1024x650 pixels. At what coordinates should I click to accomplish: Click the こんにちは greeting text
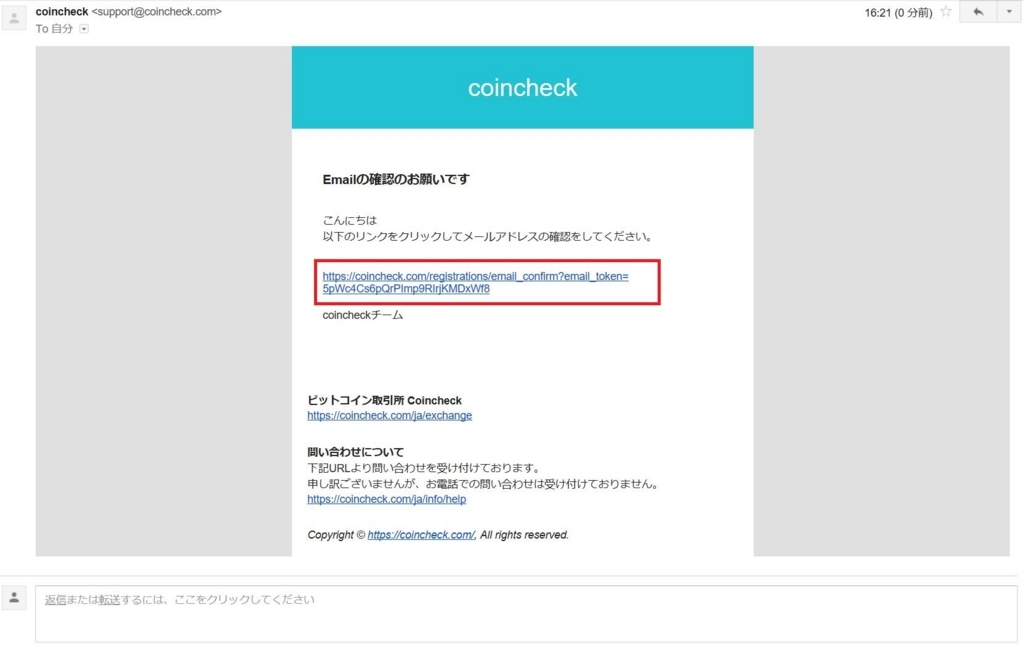(349, 221)
